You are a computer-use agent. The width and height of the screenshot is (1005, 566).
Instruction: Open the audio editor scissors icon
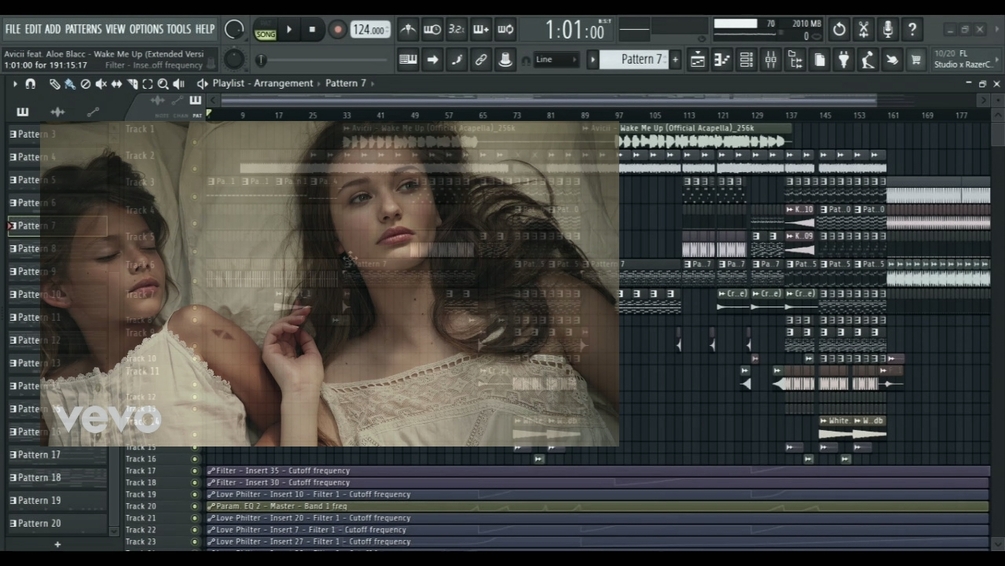click(x=863, y=29)
